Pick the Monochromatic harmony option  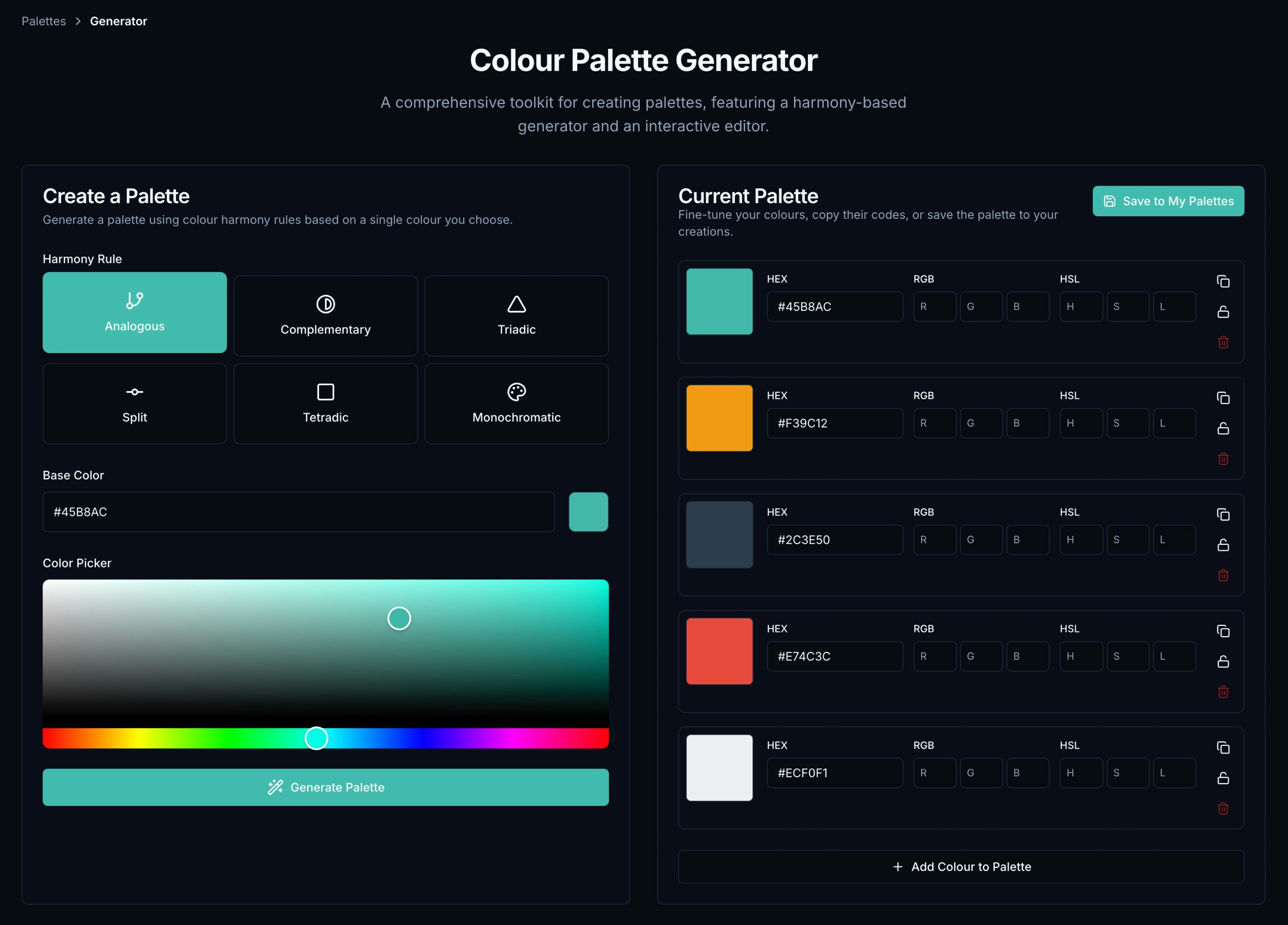(x=516, y=404)
